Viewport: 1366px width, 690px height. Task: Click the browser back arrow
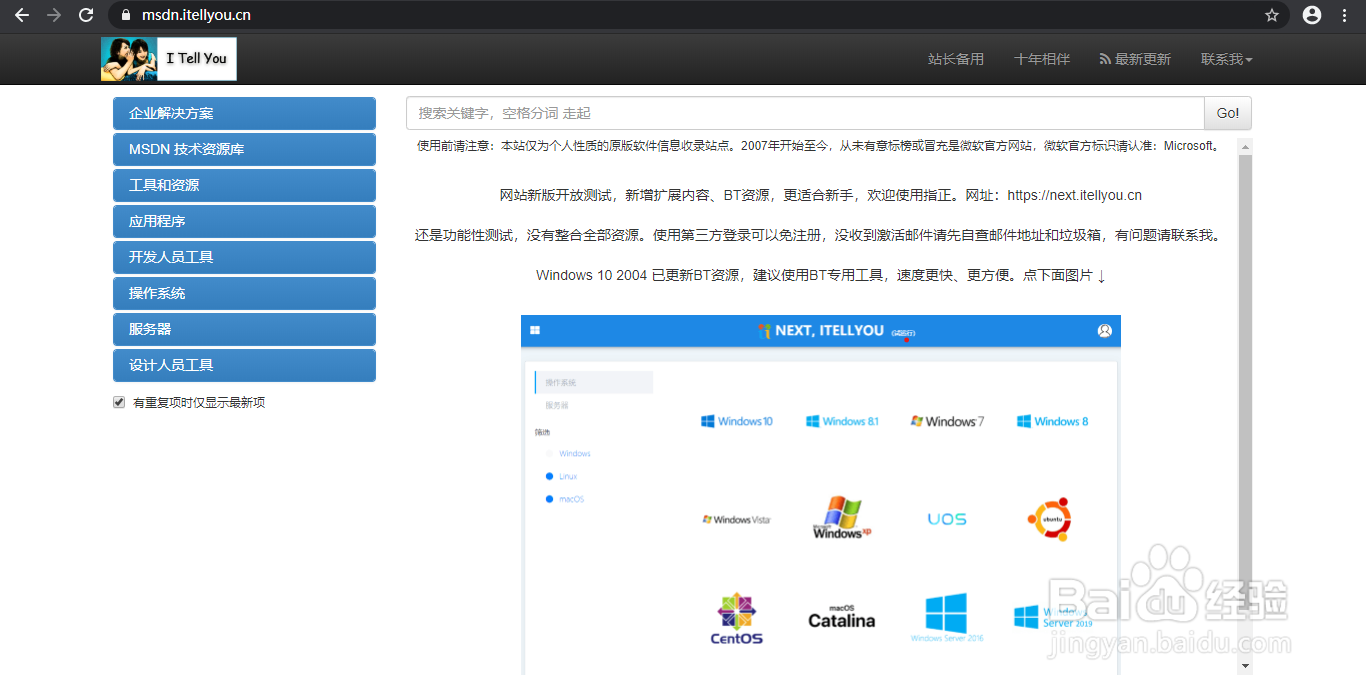[21, 15]
